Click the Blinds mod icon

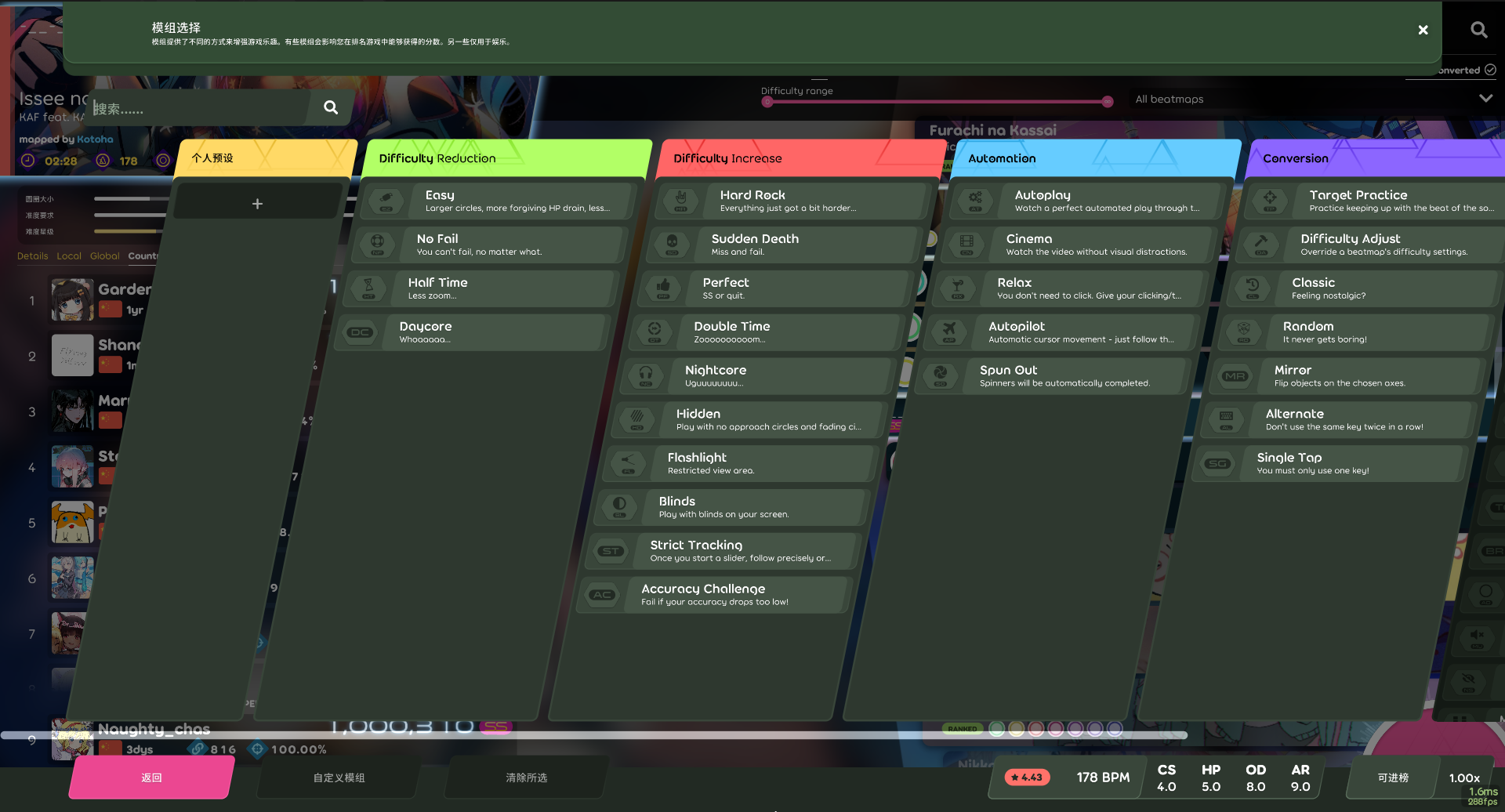[619, 508]
